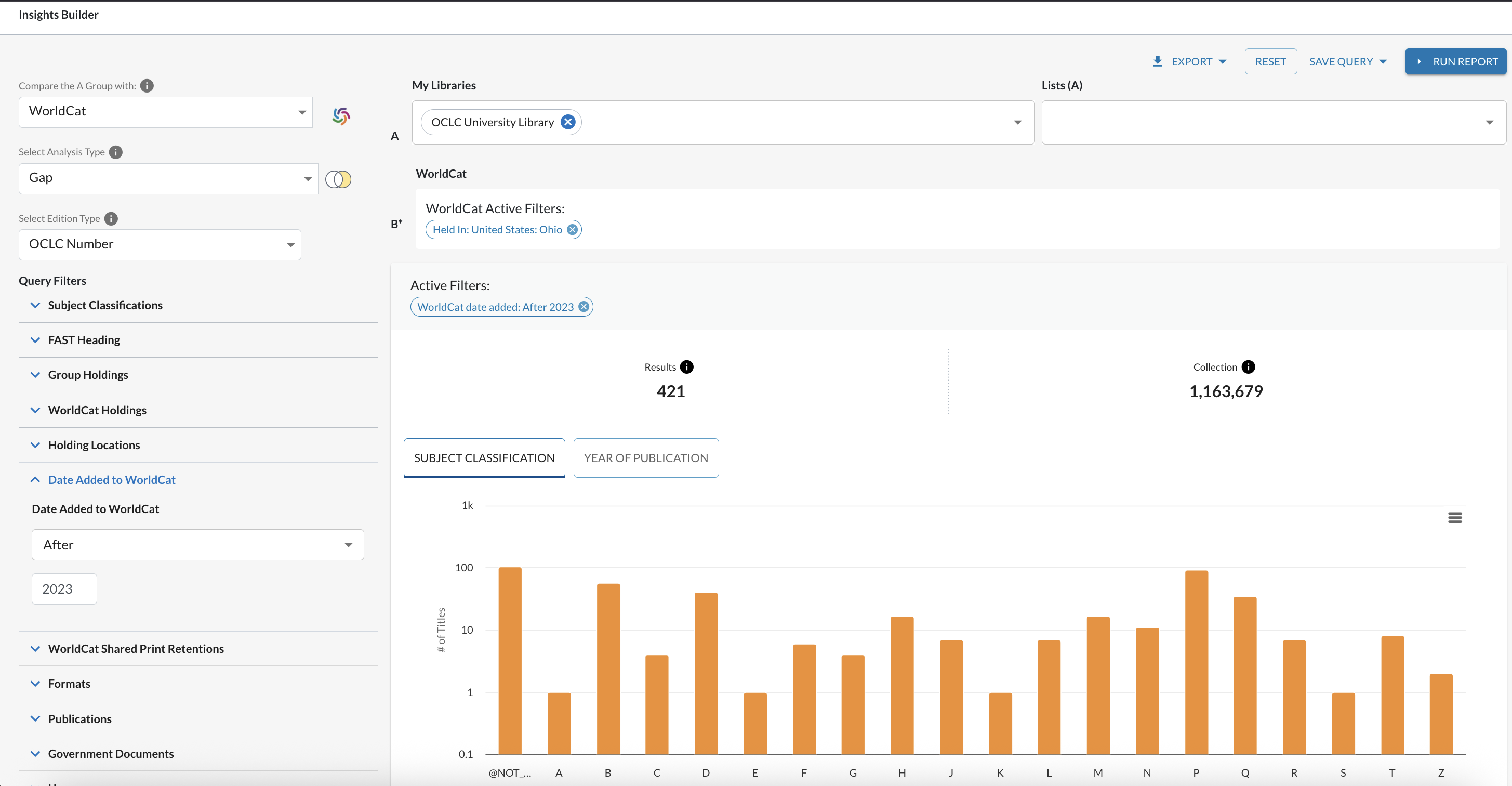Open the Gap analysis type dropdown
The height and width of the screenshot is (786, 1512).
(x=168, y=178)
